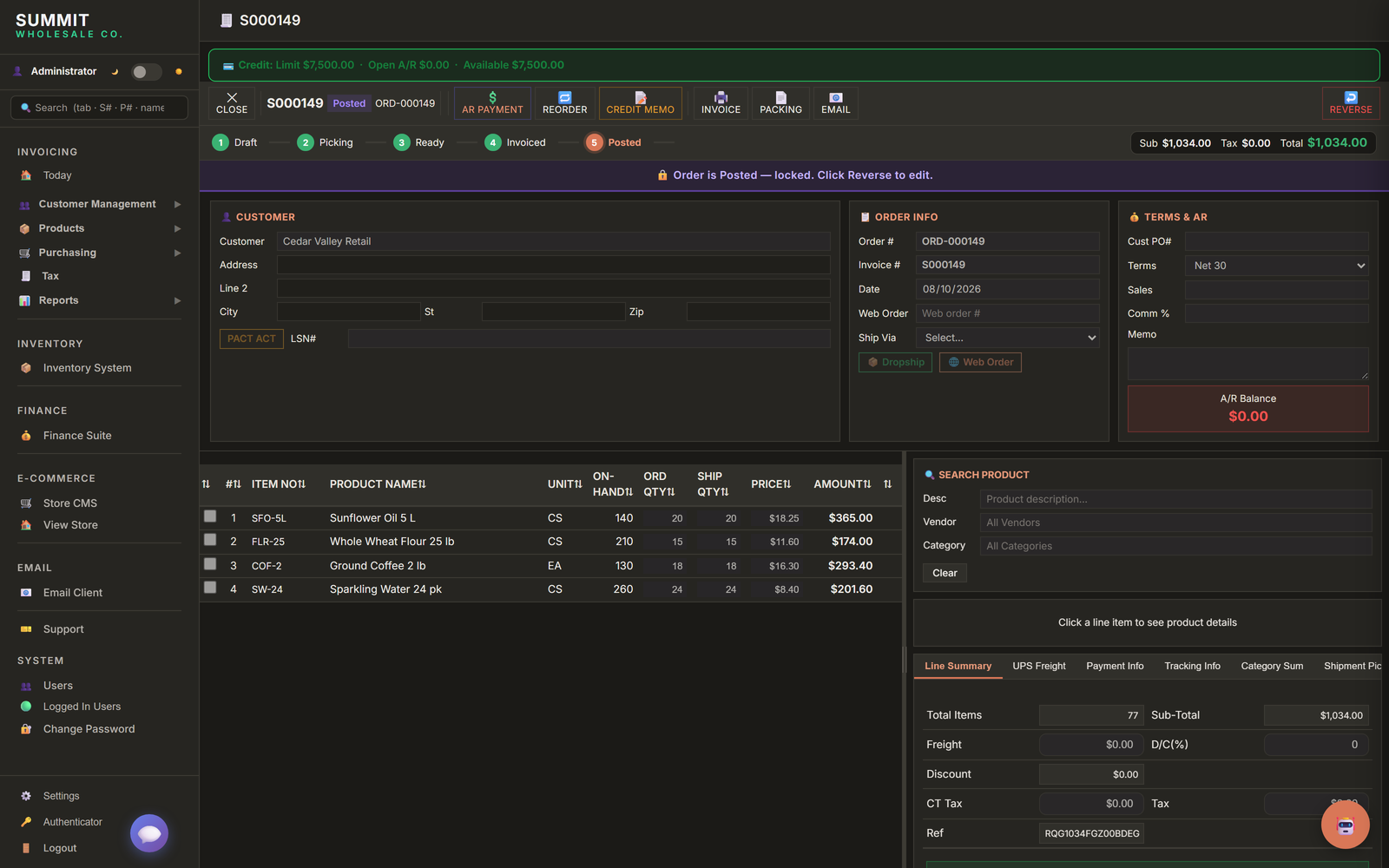Go to the Picking step

[325, 142]
